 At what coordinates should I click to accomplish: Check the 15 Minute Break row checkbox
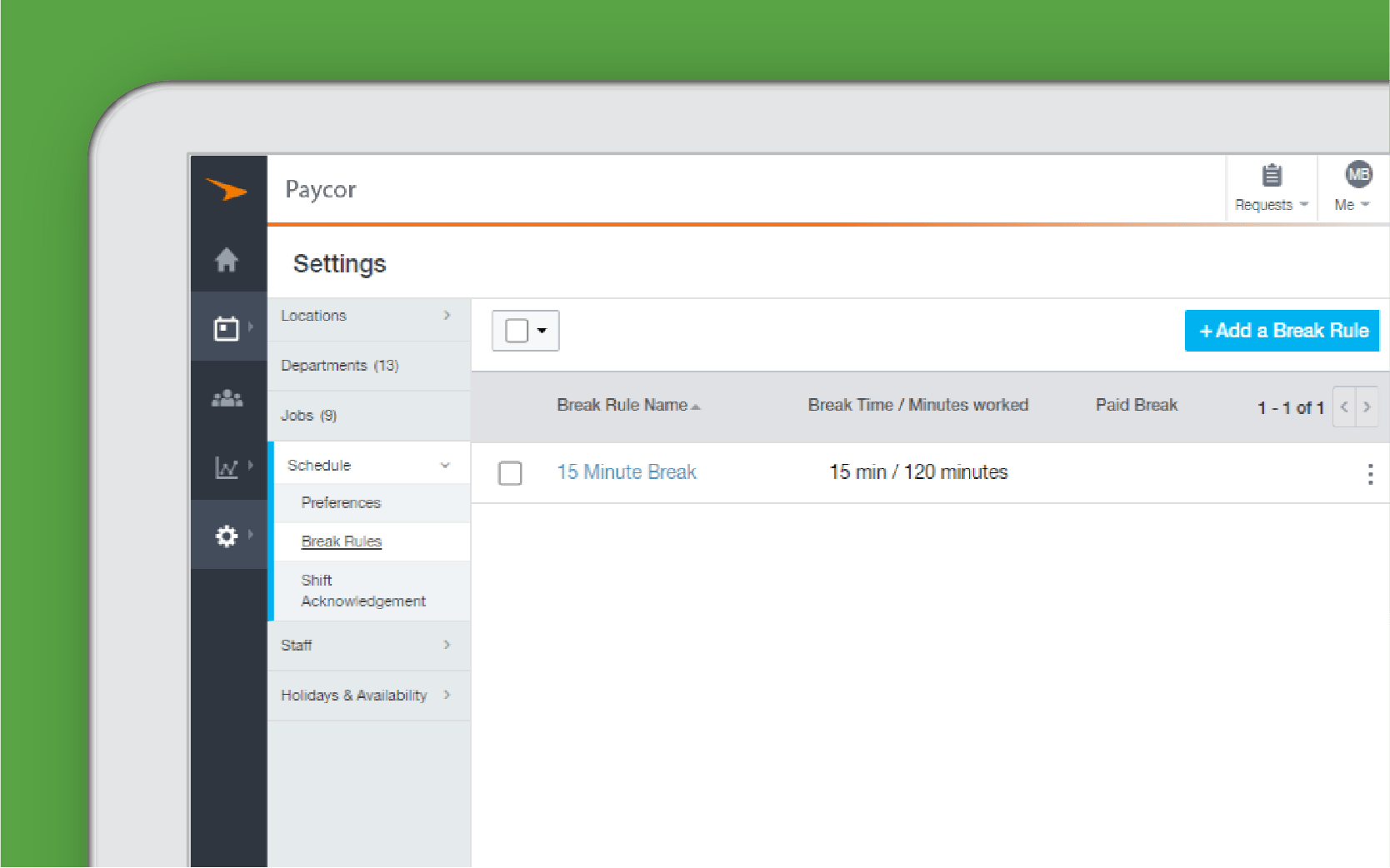tap(510, 473)
